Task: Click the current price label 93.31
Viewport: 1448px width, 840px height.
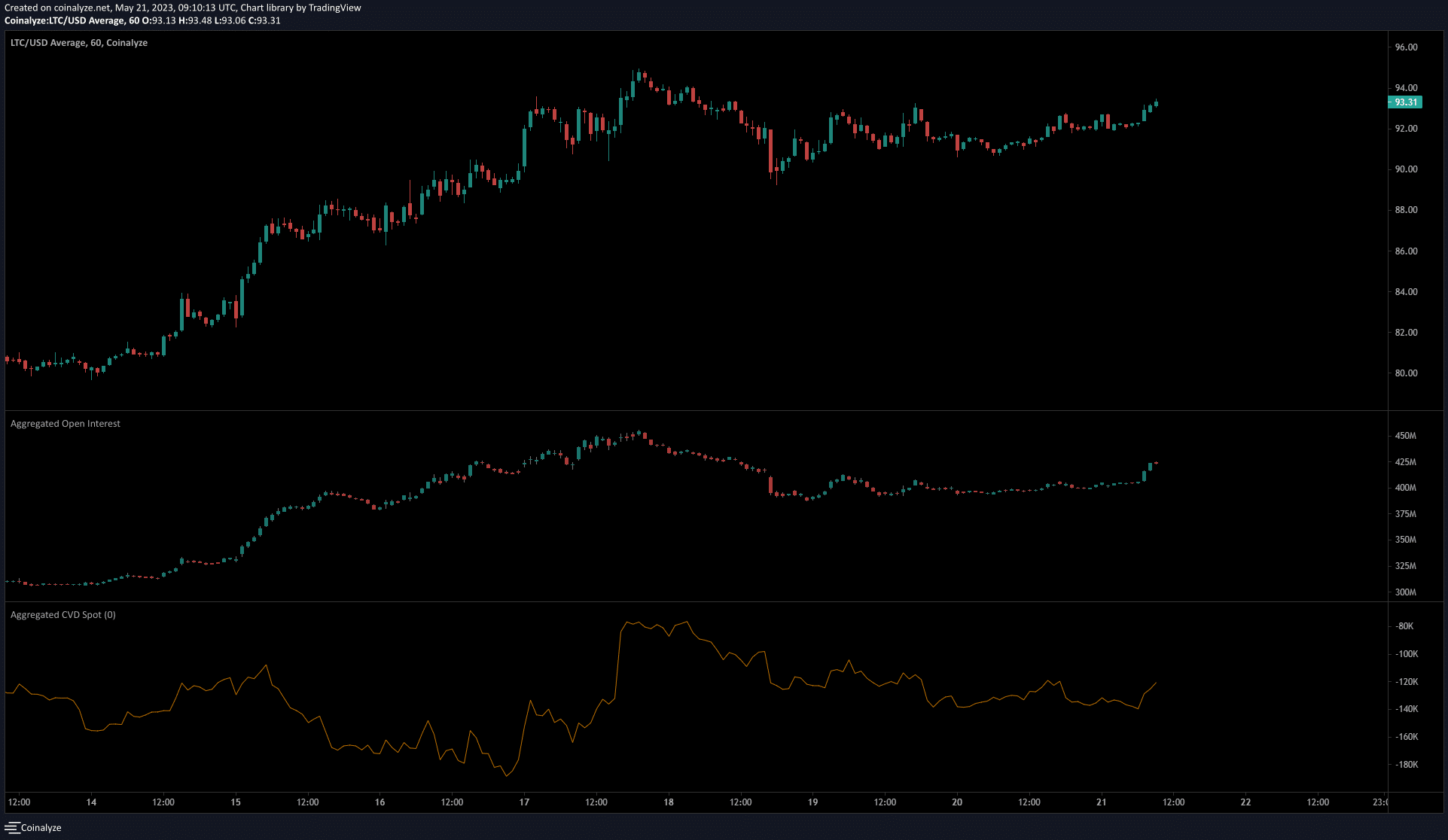Action: (1405, 102)
